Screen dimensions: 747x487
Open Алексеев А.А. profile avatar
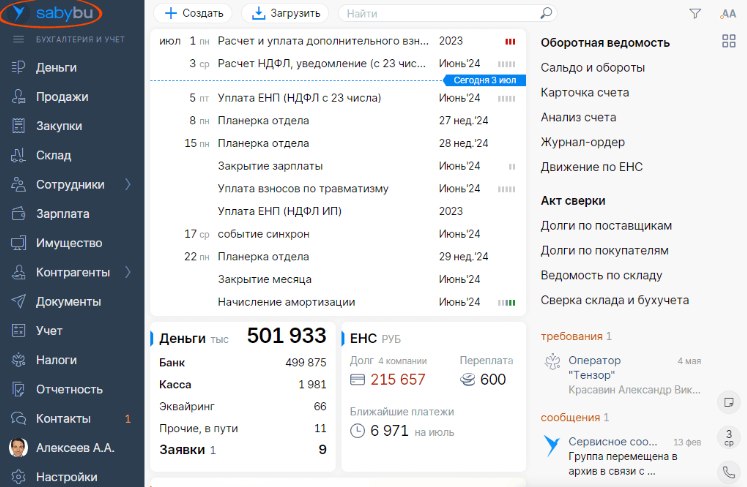[x=19, y=447]
